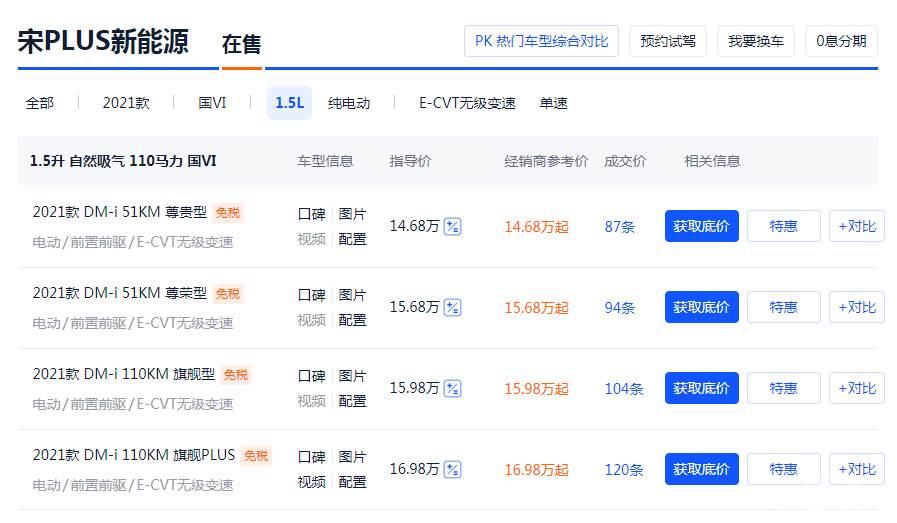The width and height of the screenshot is (897, 523).
Task: Open 口碑 reviews for 110KM 旗舰型
Action: (x=311, y=377)
